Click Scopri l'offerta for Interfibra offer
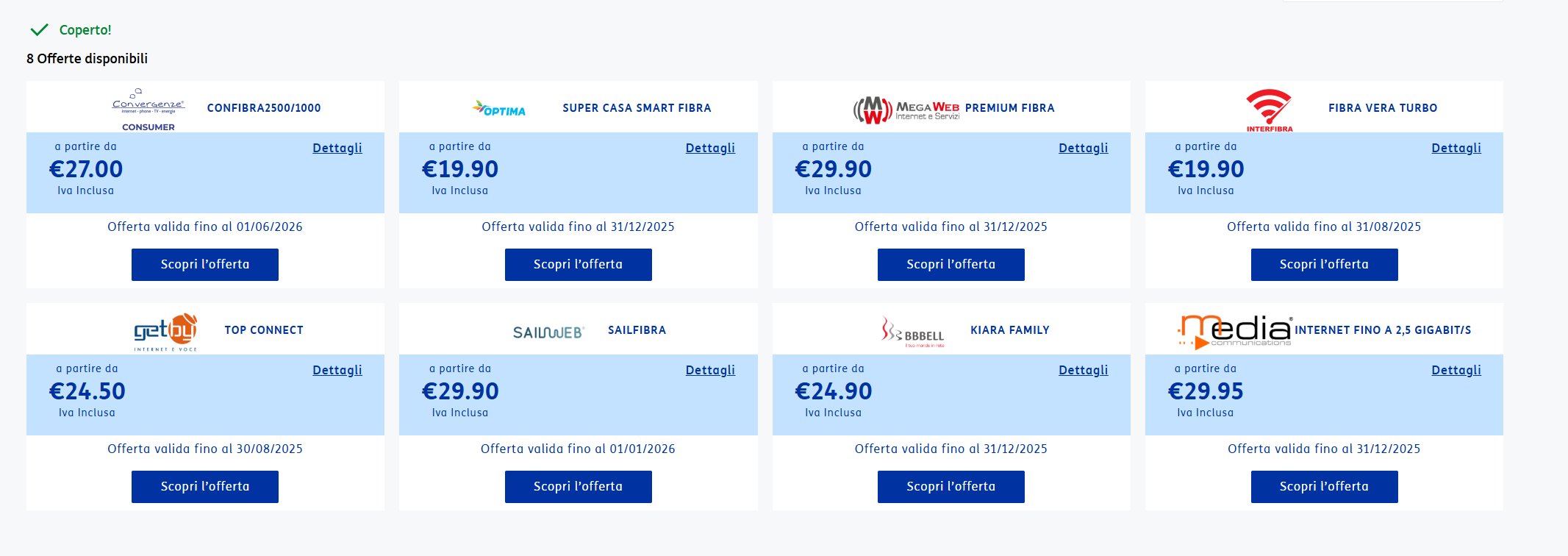The width and height of the screenshot is (1568, 556). pos(1324,265)
